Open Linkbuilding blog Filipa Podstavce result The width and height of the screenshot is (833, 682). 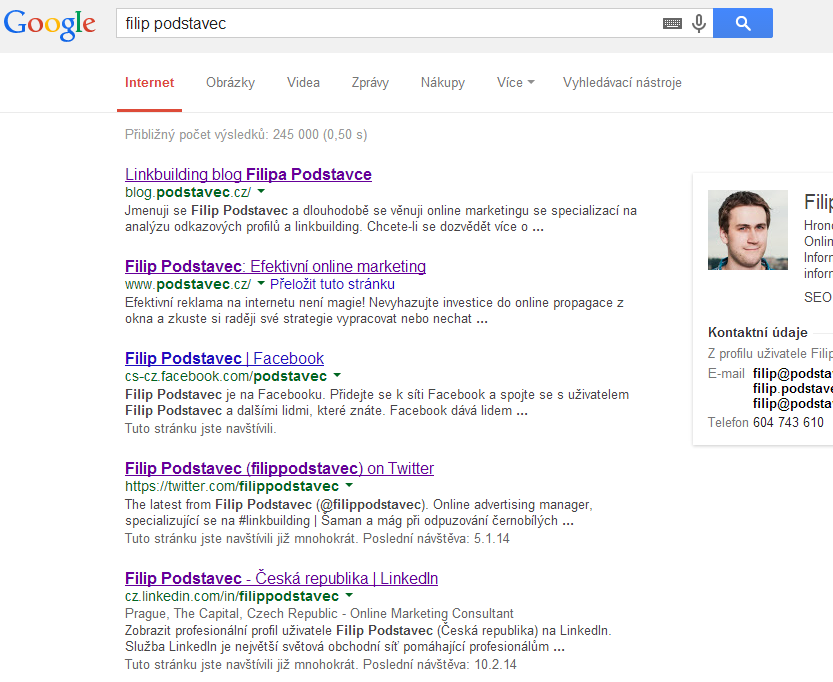[248, 174]
